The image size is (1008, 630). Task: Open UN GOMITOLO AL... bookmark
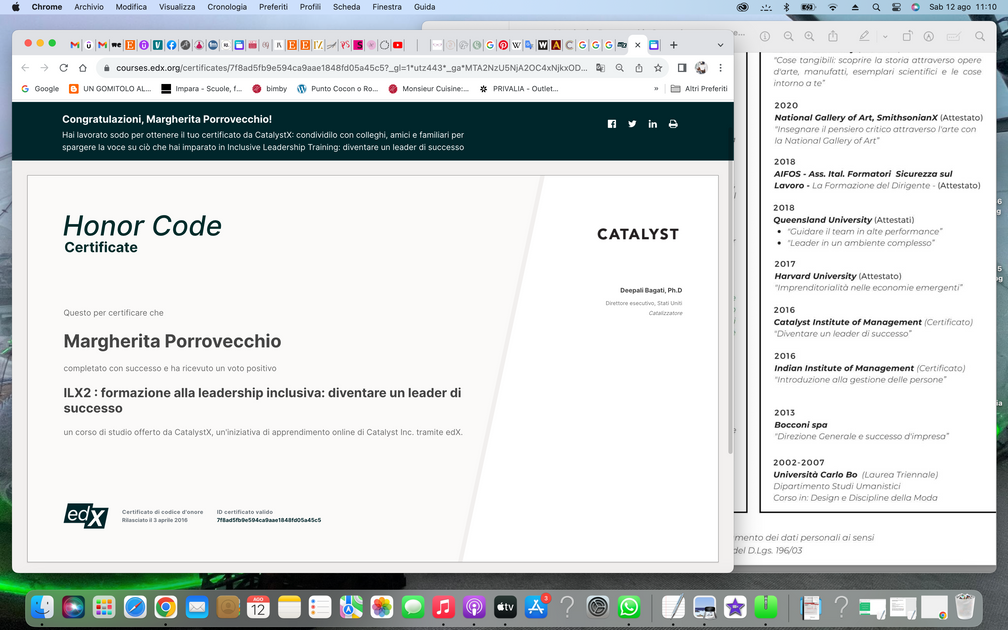click(x=110, y=89)
